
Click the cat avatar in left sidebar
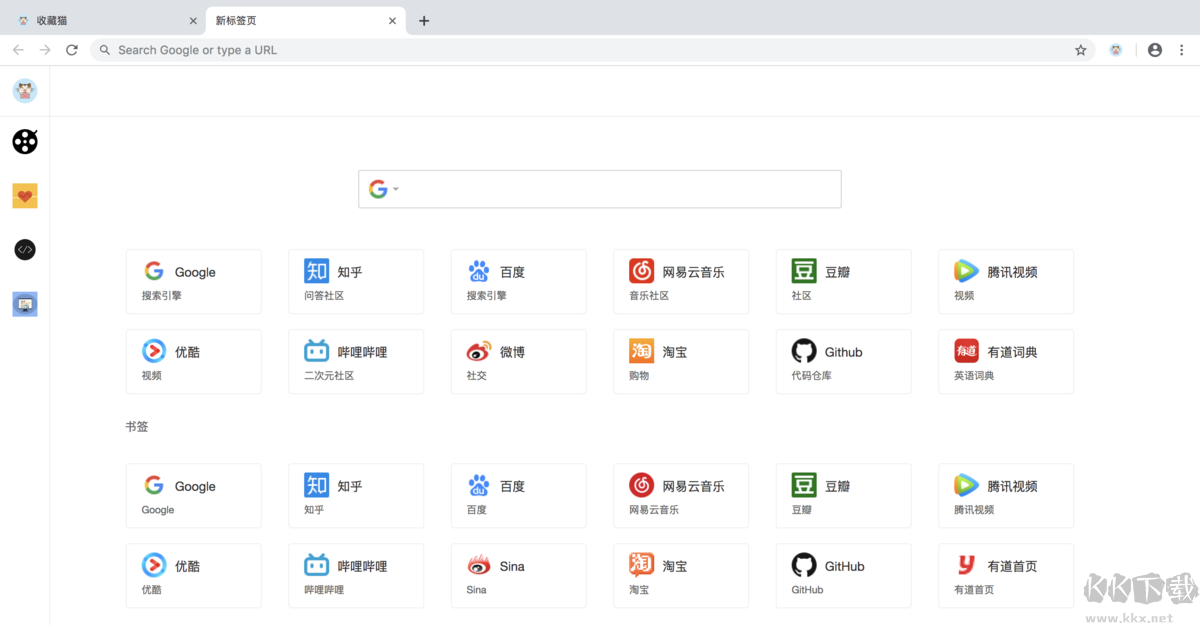(25, 91)
